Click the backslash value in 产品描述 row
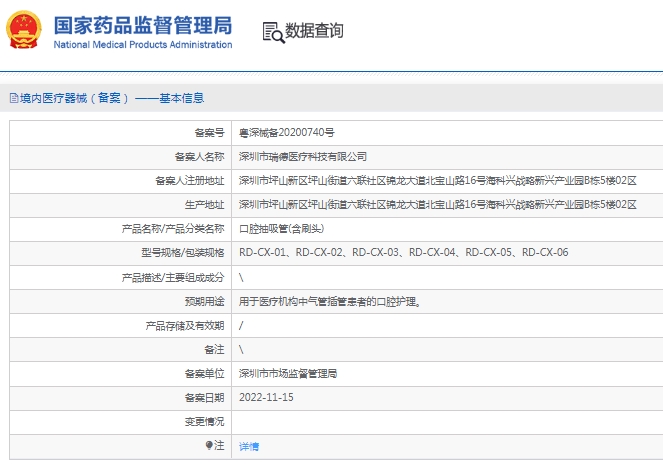The width and height of the screenshot is (663, 468). [241, 278]
